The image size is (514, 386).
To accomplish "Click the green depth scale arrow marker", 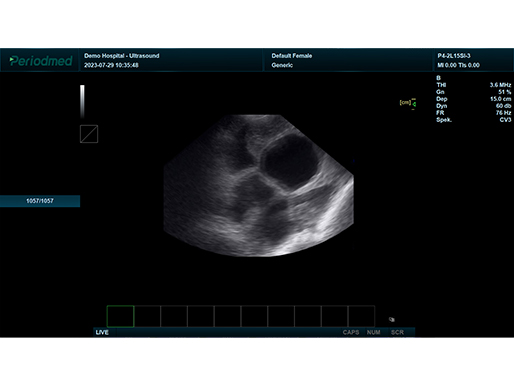I will (x=414, y=104).
